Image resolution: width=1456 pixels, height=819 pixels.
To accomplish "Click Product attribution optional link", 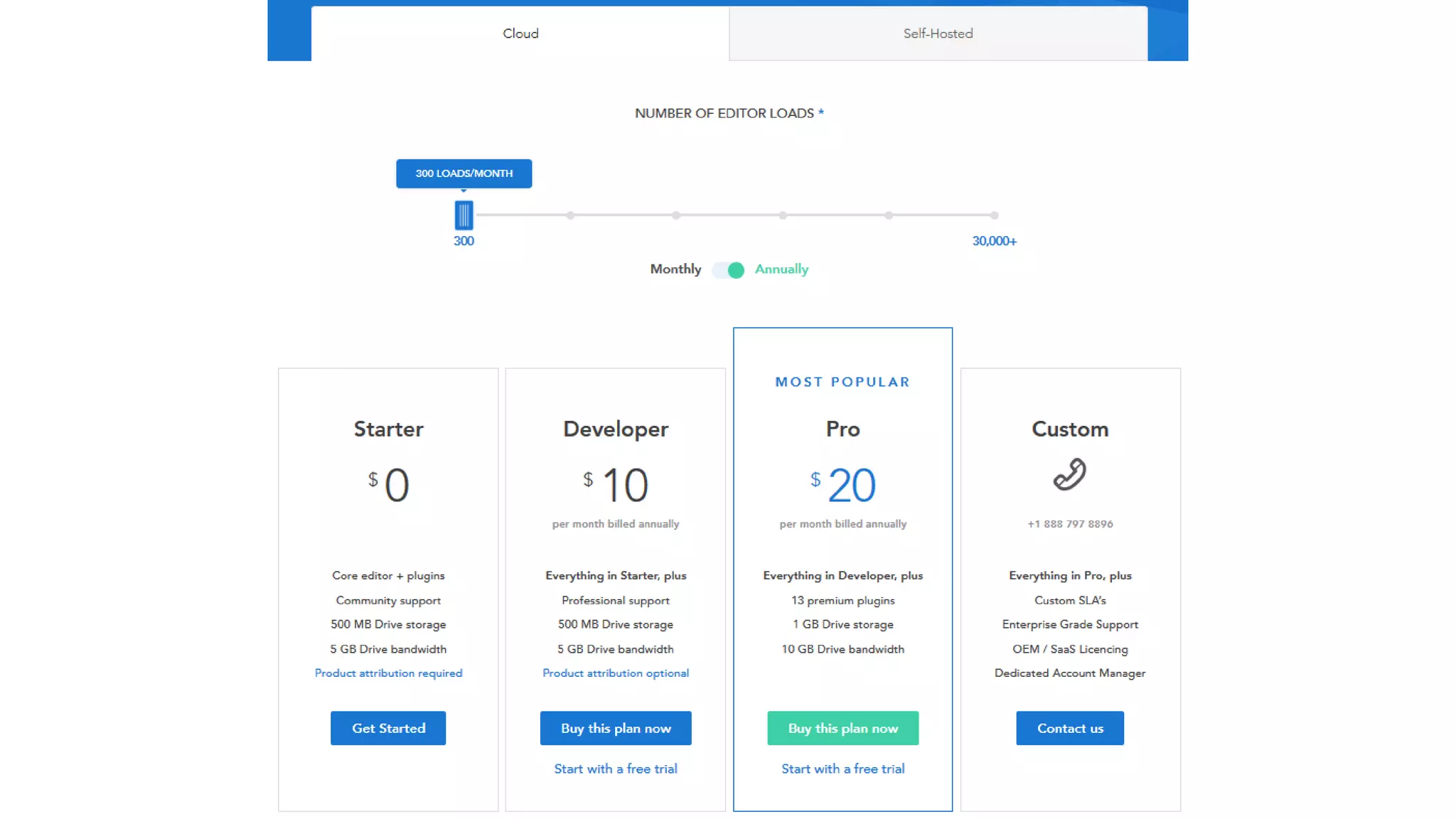I will (616, 673).
